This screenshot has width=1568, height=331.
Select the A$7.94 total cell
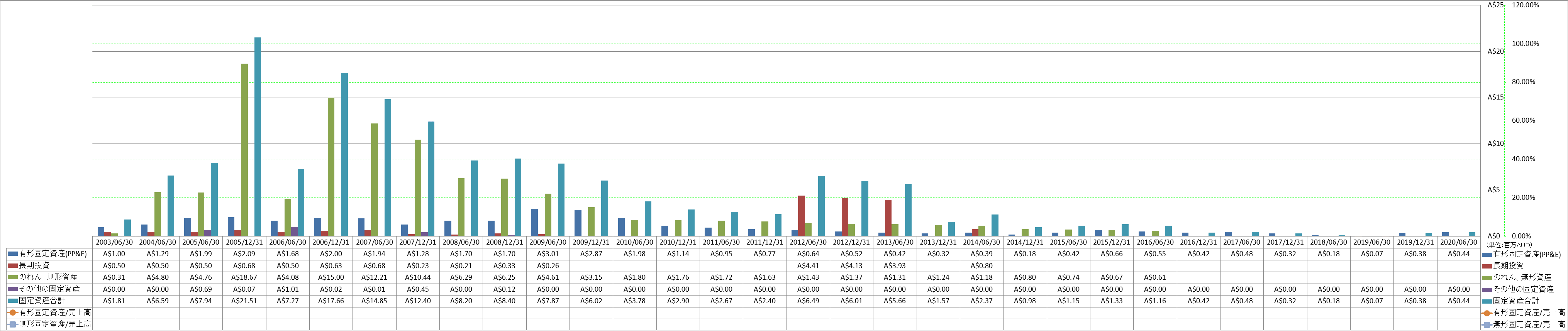201,301
